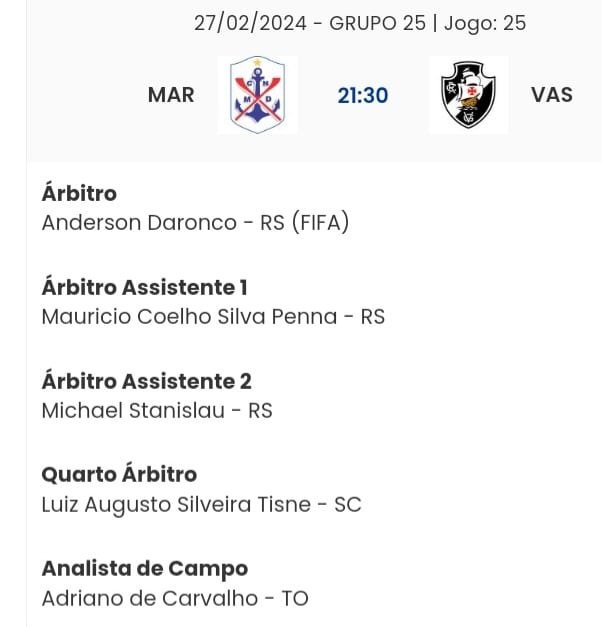The image size is (602, 627).
Task: Select the 21:30 kickoff time
Action: 362,95
